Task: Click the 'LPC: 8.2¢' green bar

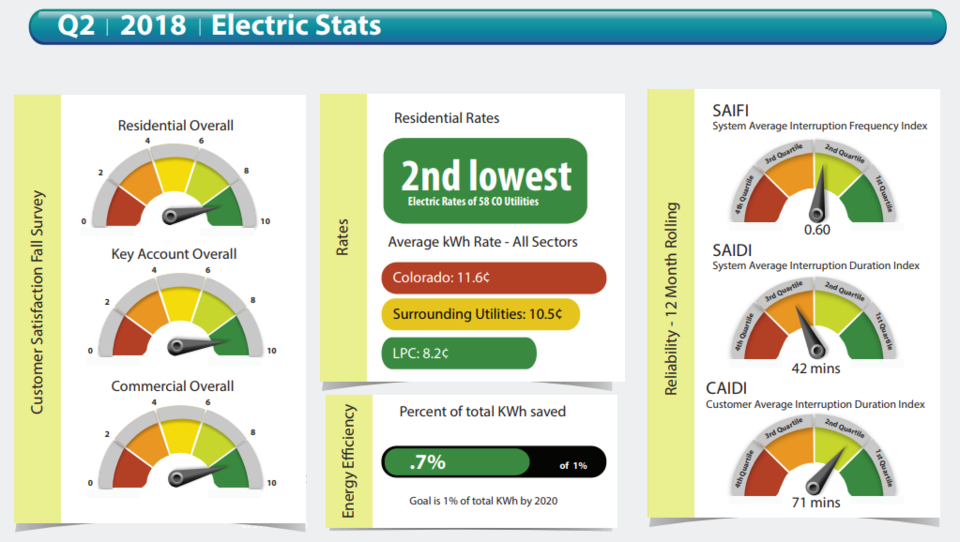Action: click(x=459, y=353)
